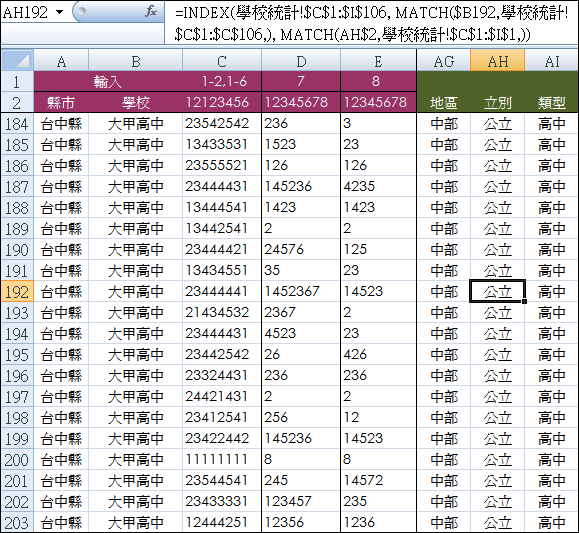Screen dimensions: 579x533
Task: Select column header AG
Action: coord(443,61)
